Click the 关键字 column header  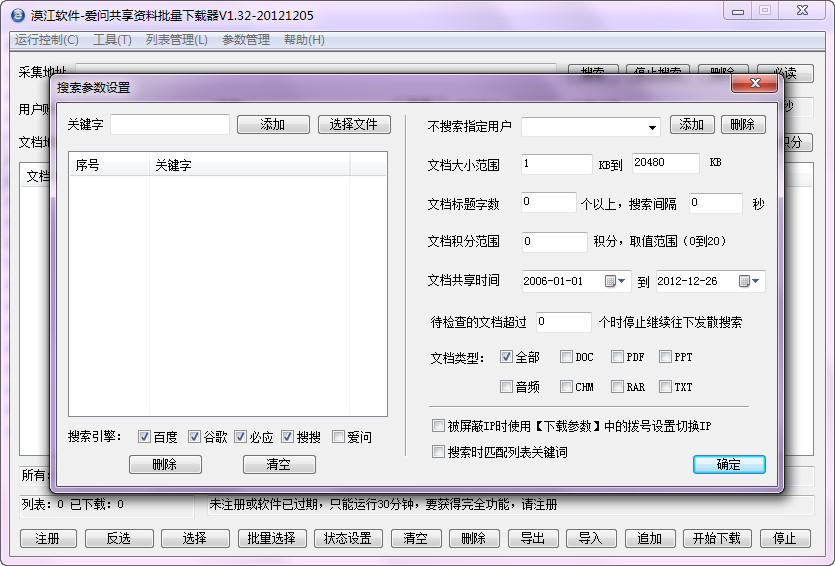click(x=249, y=166)
